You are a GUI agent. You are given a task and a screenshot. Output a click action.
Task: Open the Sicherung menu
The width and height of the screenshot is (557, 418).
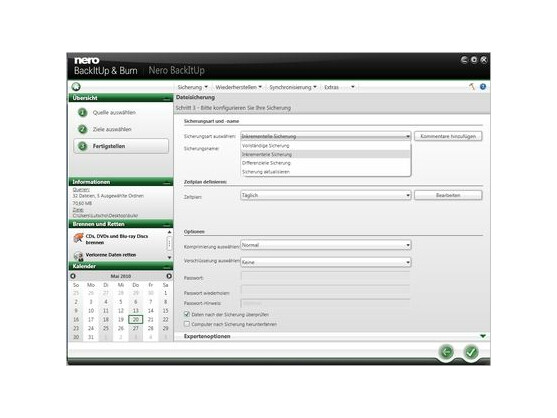192,87
